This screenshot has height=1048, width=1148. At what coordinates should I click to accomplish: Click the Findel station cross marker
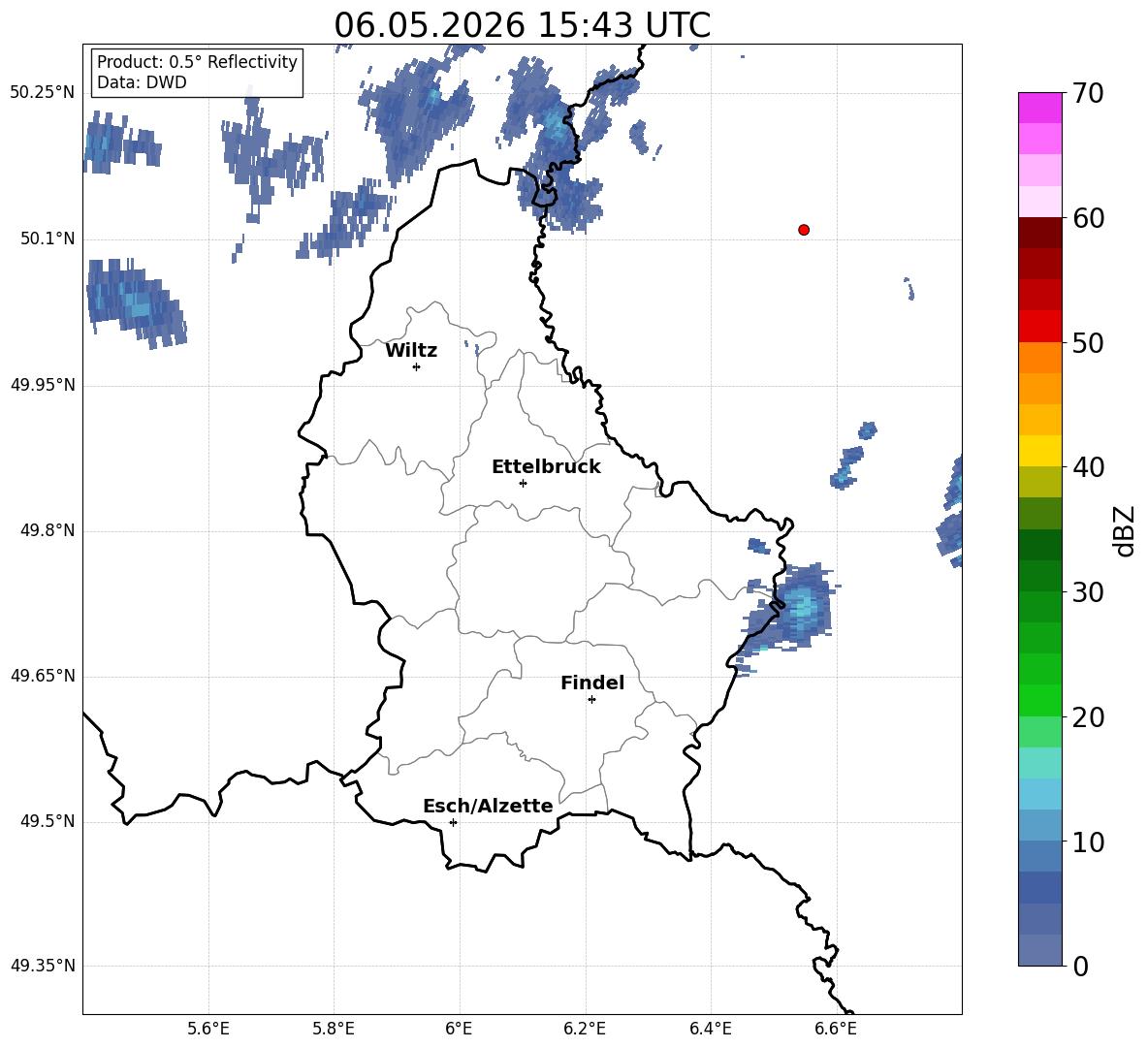[591, 700]
